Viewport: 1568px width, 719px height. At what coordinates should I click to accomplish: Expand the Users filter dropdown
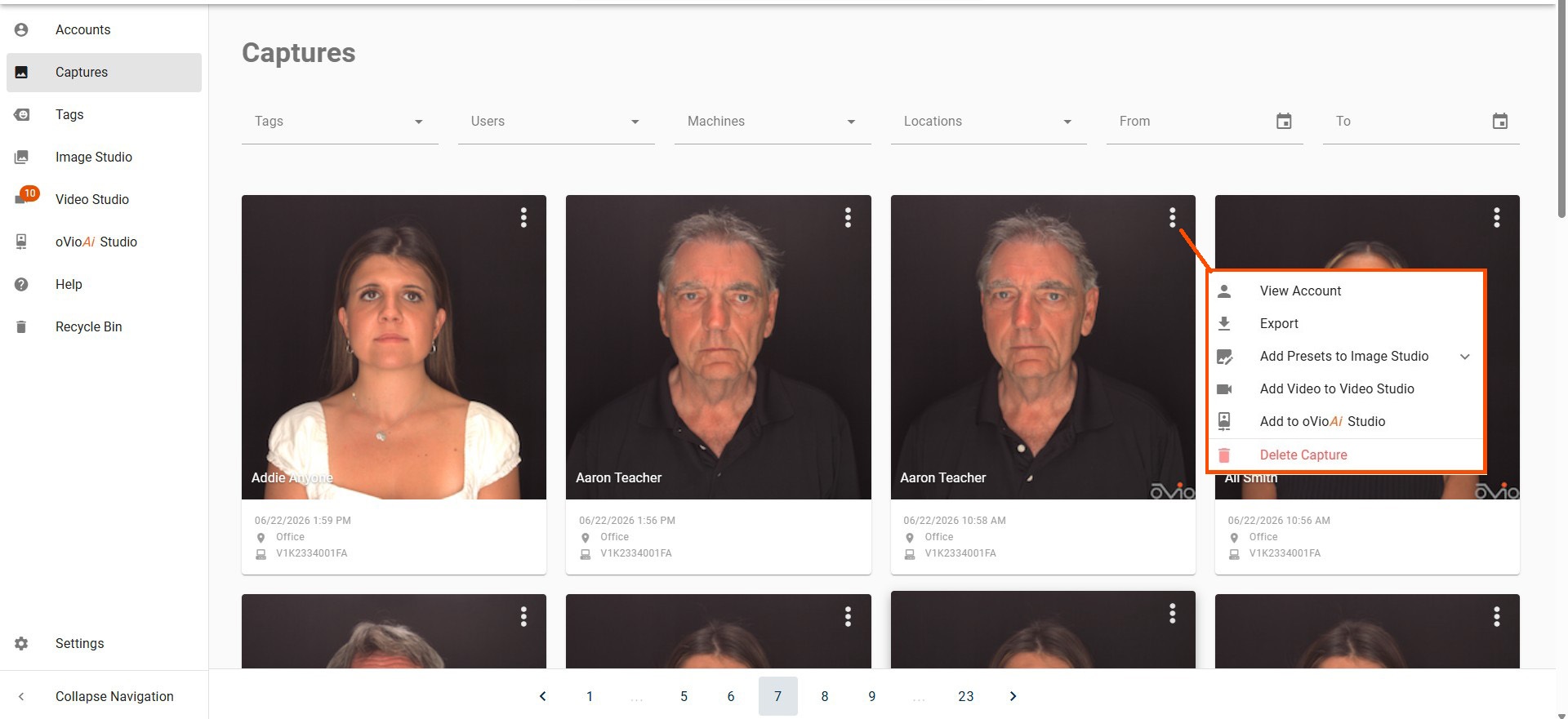point(556,122)
